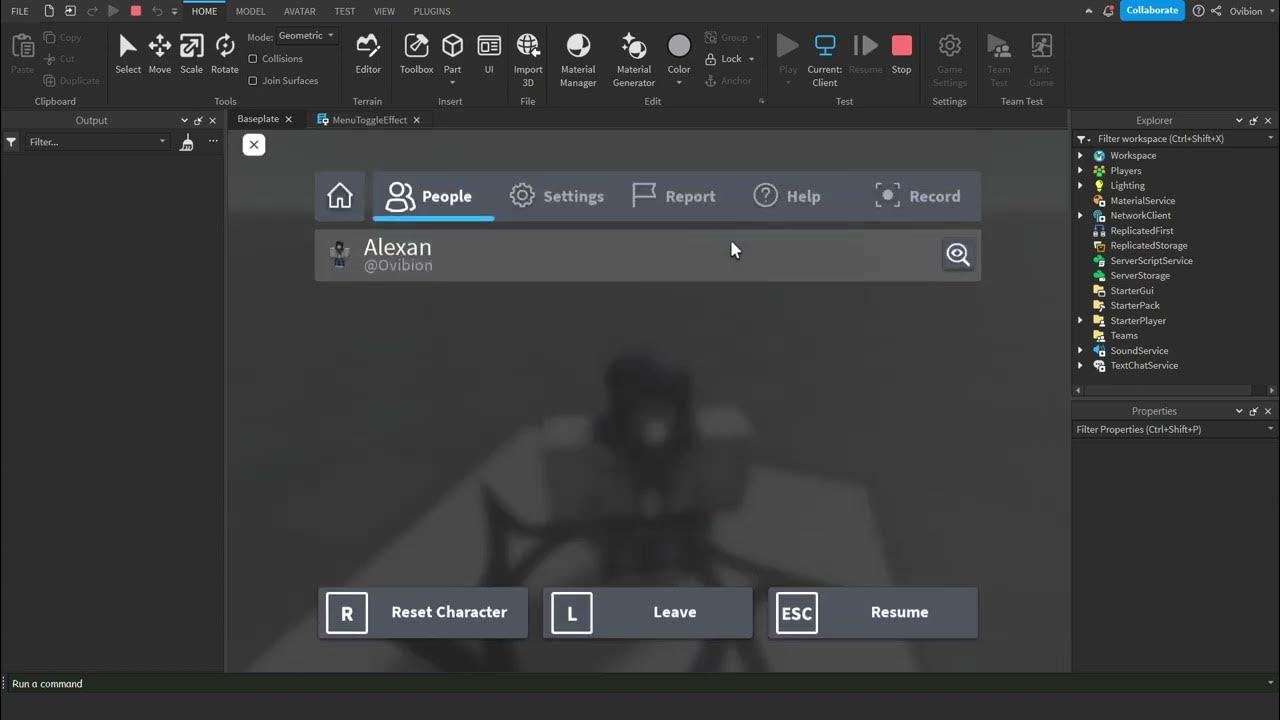Open the Report tab in game menu

(x=674, y=196)
